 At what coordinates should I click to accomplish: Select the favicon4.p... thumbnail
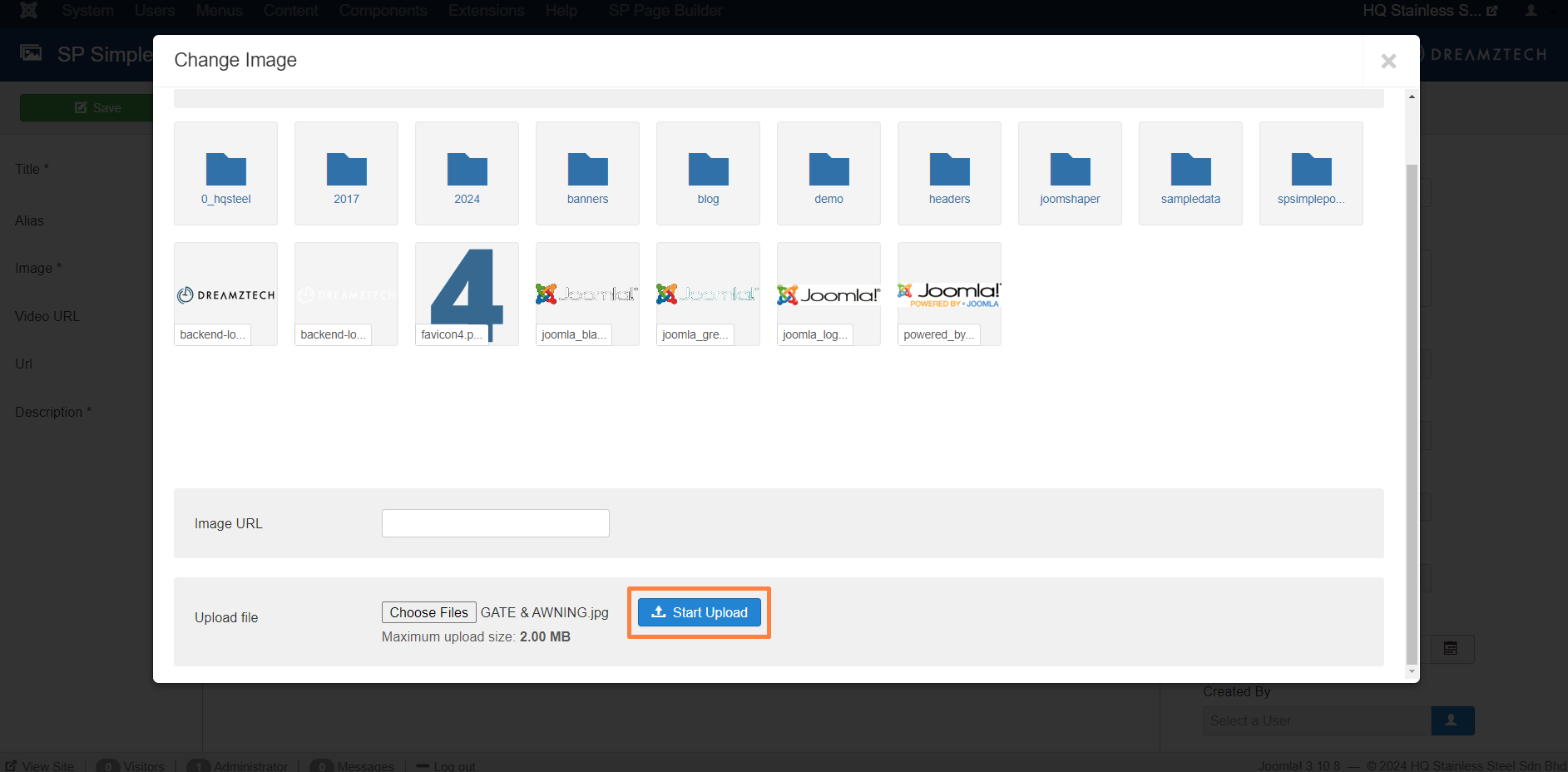pos(467,294)
